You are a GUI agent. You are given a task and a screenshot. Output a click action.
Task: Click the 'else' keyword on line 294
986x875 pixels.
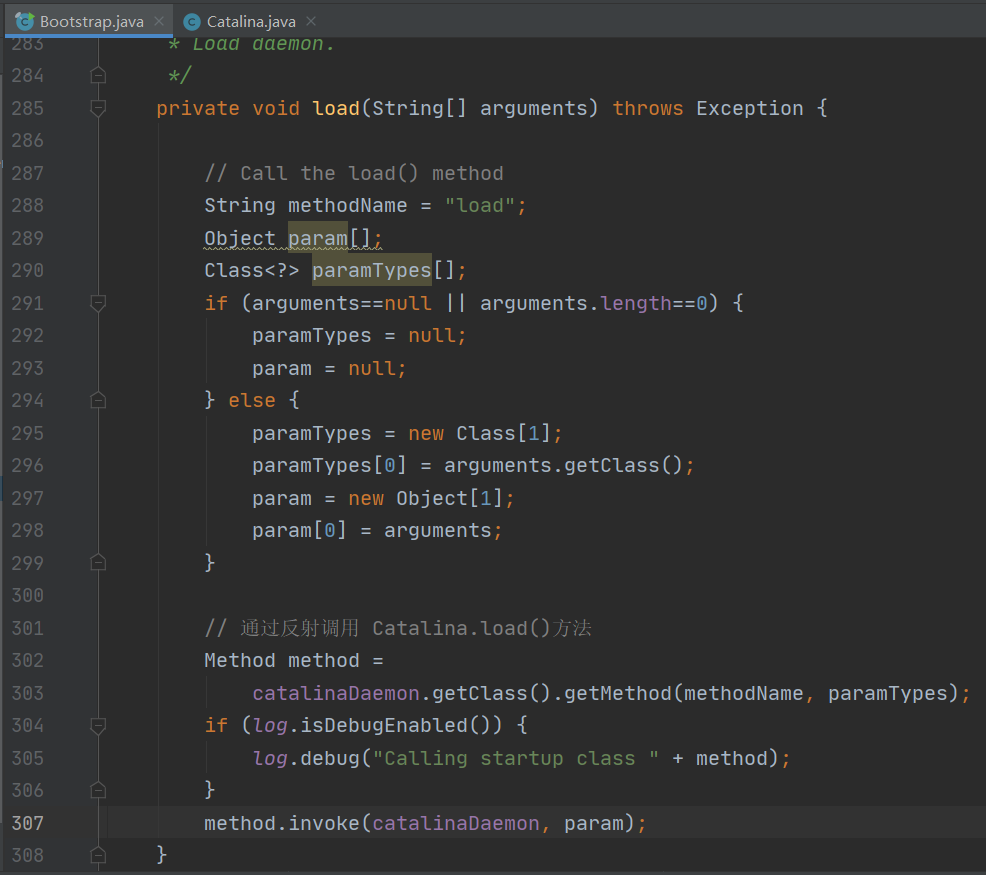click(252, 400)
